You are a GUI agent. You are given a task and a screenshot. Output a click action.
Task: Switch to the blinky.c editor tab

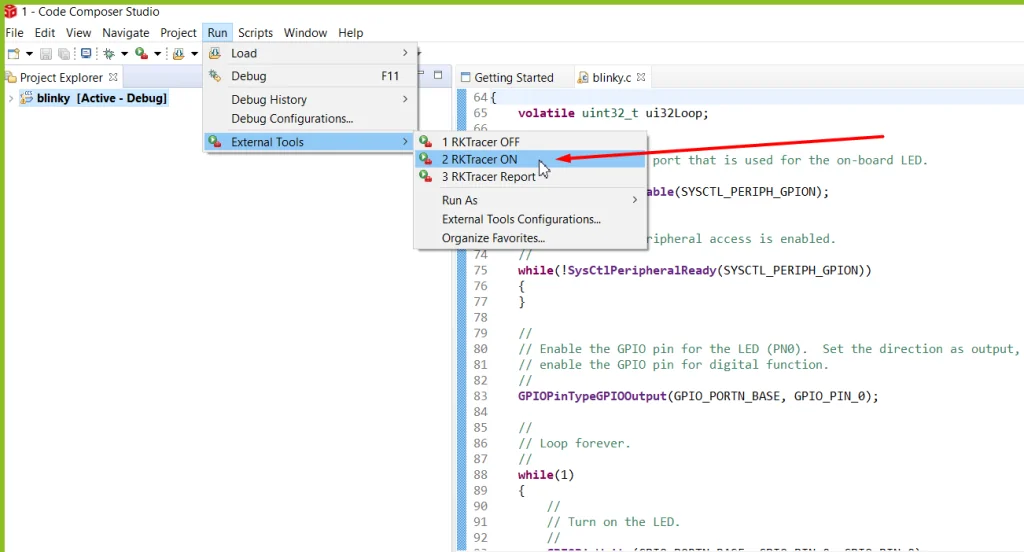click(611, 78)
